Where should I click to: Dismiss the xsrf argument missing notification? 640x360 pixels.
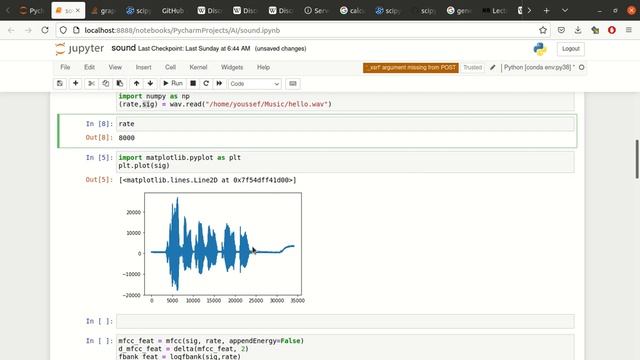point(411,67)
